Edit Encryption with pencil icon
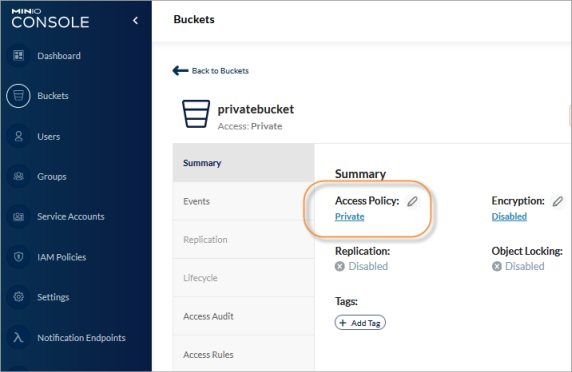This screenshot has height=372, width=572. point(557,201)
